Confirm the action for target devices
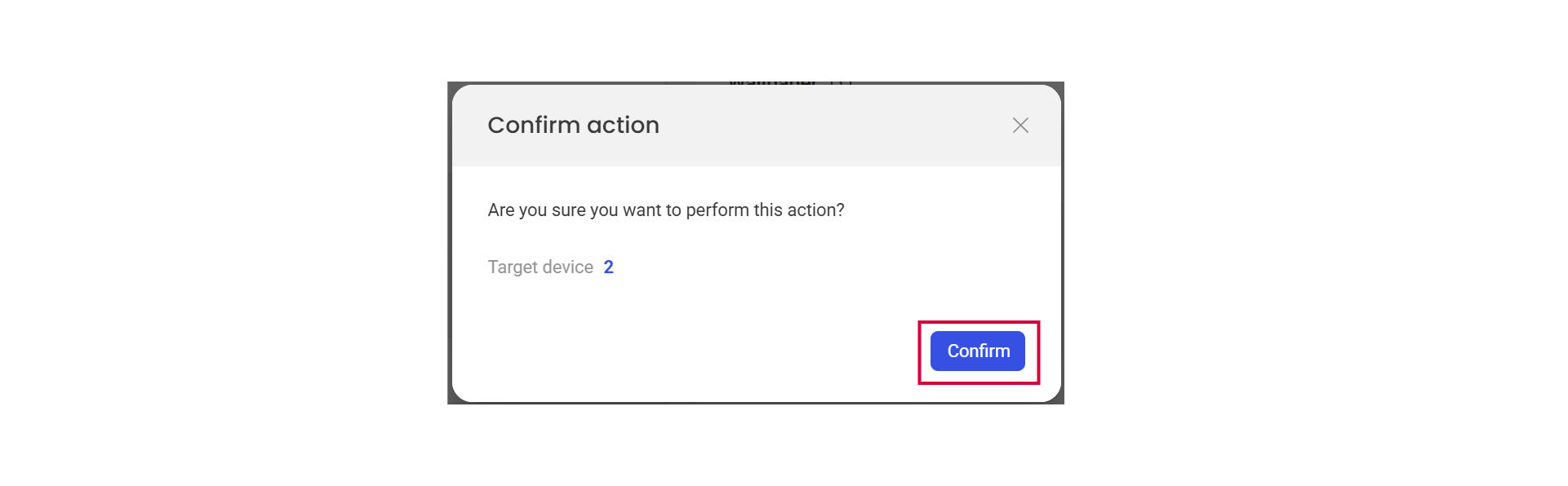The height and width of the screenshot is (486, 1568). [x=977, y=351]
